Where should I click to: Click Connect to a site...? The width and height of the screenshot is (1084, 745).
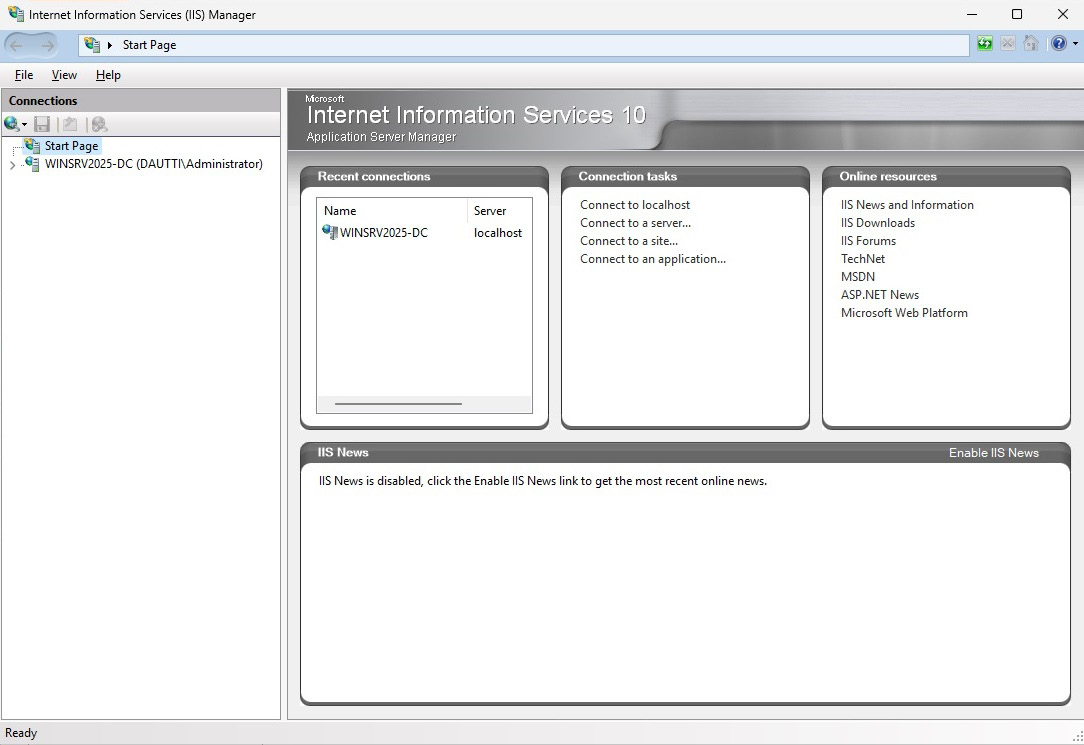coord(628,241)
